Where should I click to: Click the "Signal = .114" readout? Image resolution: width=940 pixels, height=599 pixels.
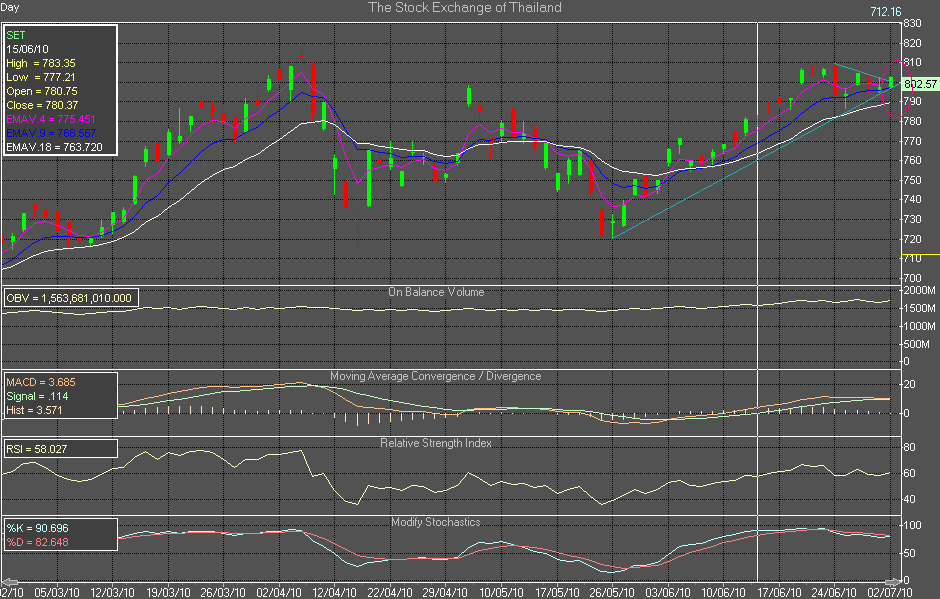tap(37, 396)
